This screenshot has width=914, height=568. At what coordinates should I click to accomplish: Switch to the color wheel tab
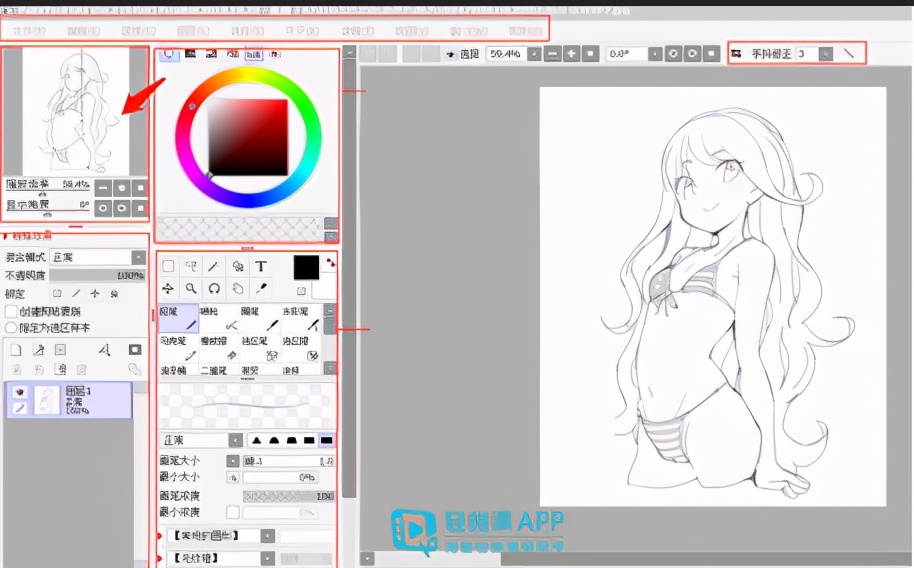(x=168, y=53)
